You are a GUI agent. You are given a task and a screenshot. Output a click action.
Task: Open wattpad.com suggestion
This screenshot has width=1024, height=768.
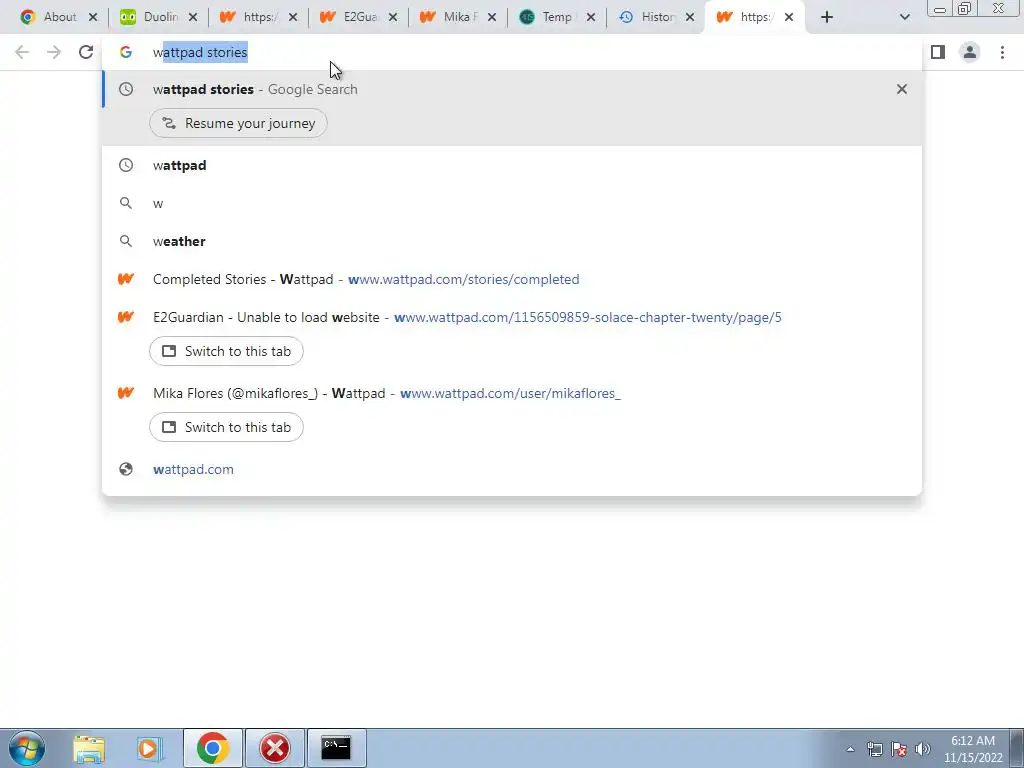click(x=512, y=469)
